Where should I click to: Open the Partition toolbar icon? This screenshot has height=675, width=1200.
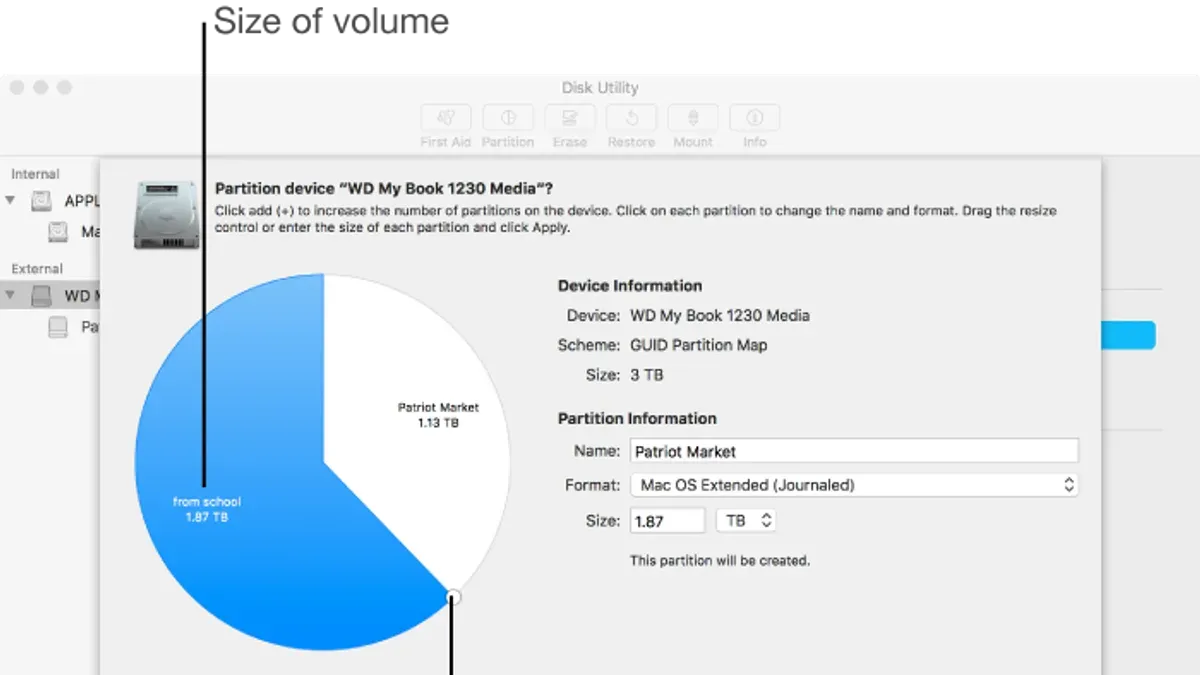(508, 117)
